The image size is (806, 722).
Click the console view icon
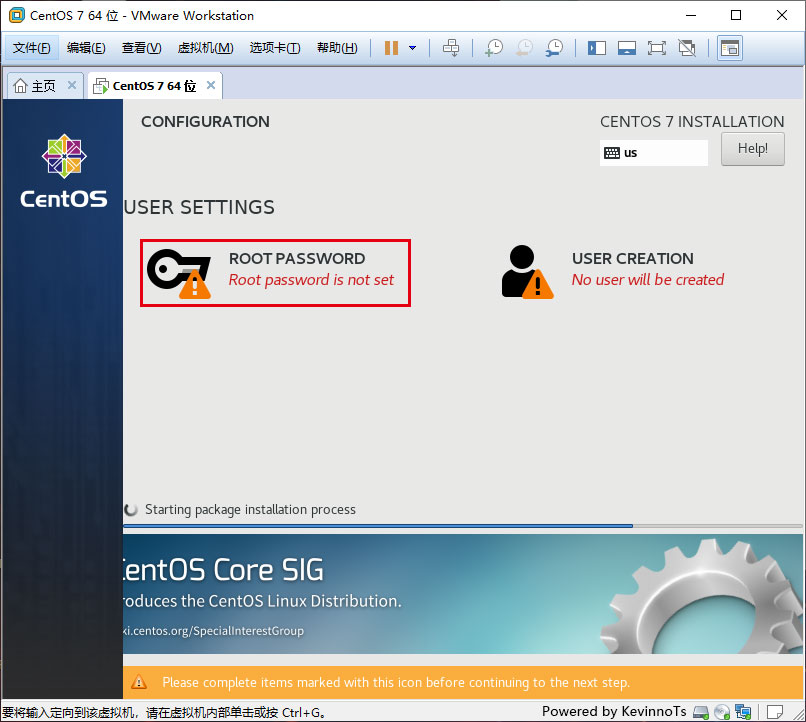(x=730, y=48)
